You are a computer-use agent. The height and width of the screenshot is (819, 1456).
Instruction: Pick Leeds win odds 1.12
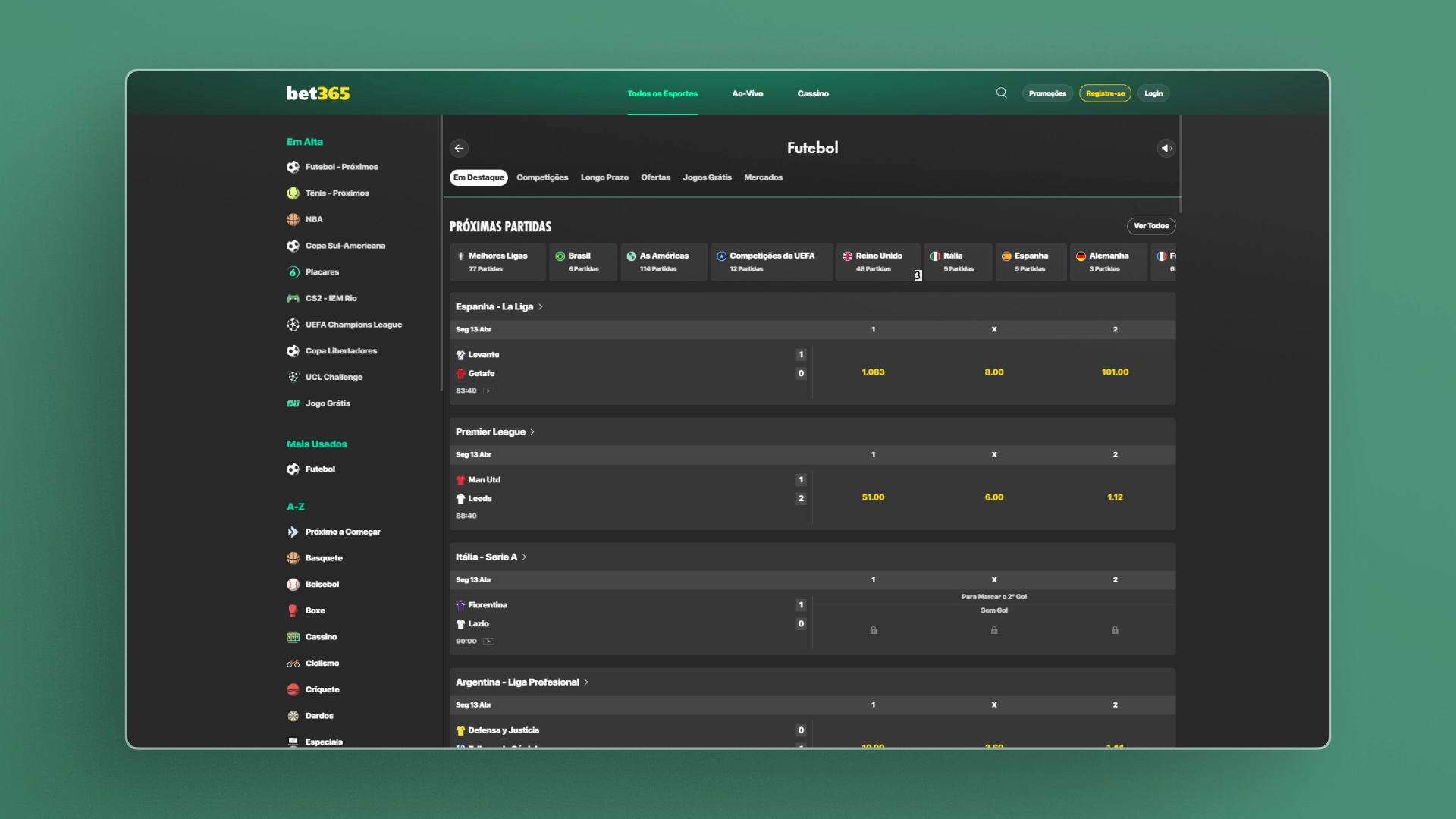pos(1115,497)
